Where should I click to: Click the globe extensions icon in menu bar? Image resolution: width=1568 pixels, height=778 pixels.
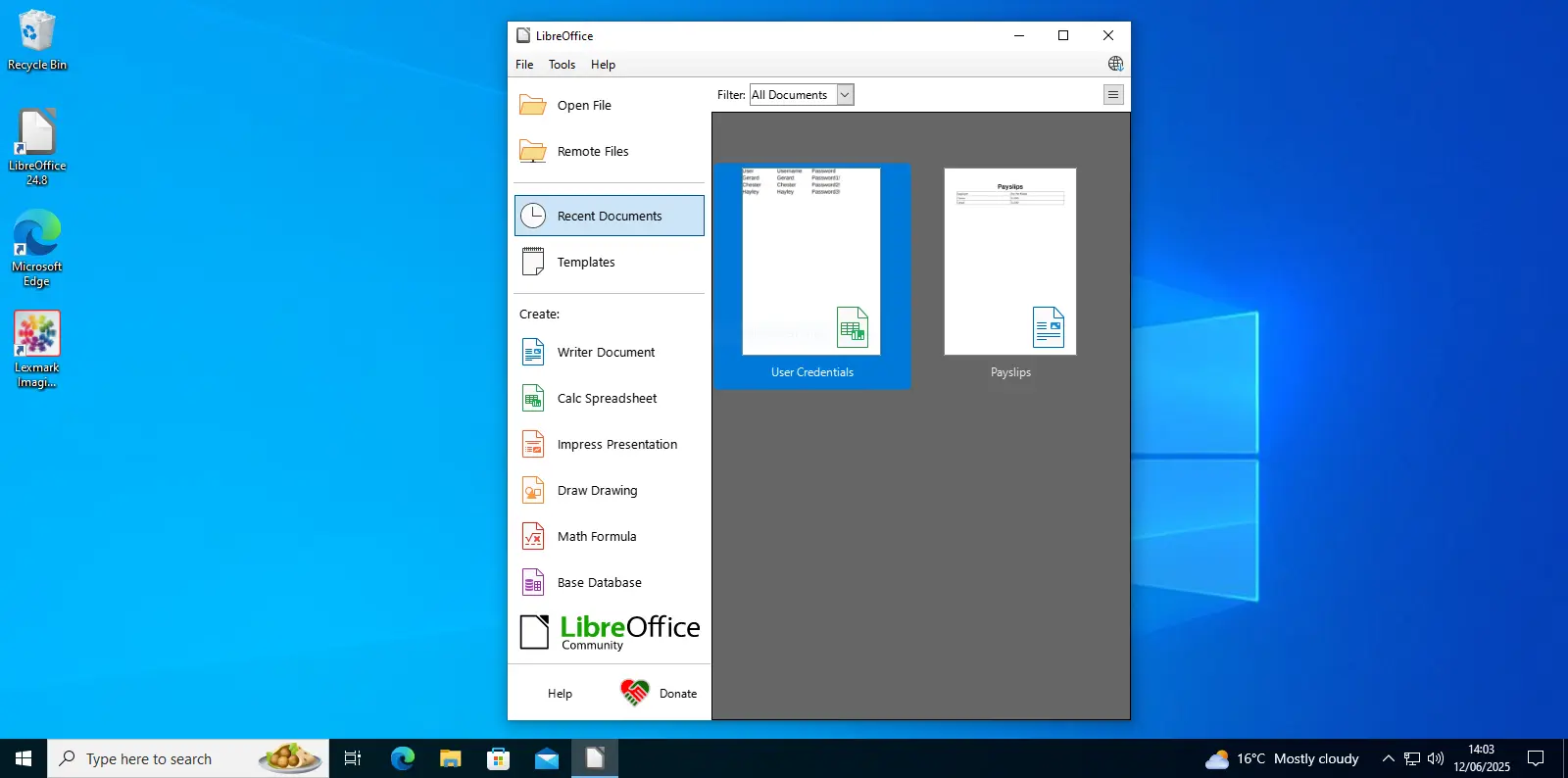1115,64
